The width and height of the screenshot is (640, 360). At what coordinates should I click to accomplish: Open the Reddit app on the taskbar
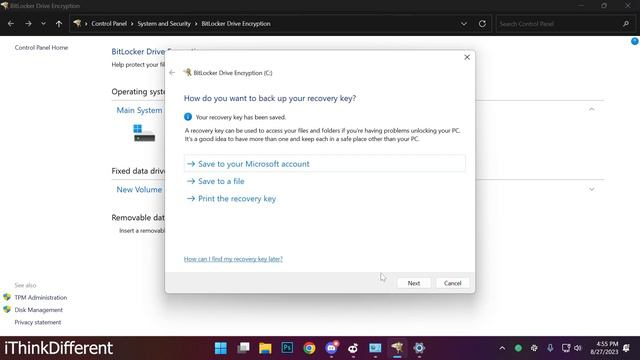click(353, 348)
